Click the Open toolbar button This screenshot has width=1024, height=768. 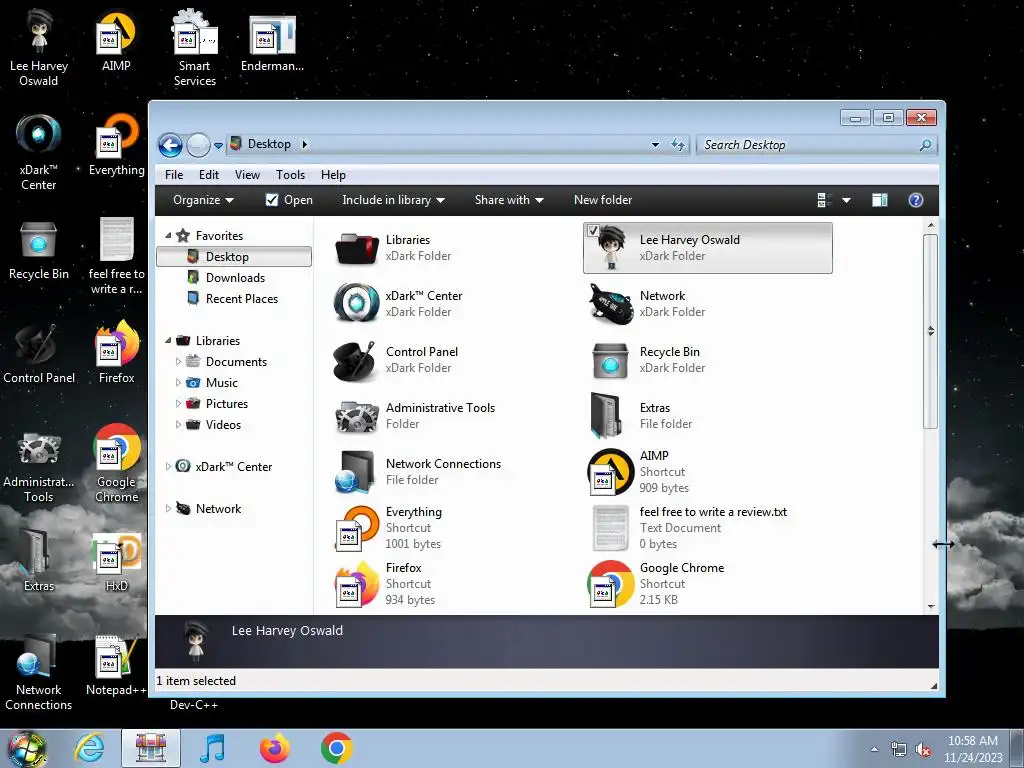(289, 200)
